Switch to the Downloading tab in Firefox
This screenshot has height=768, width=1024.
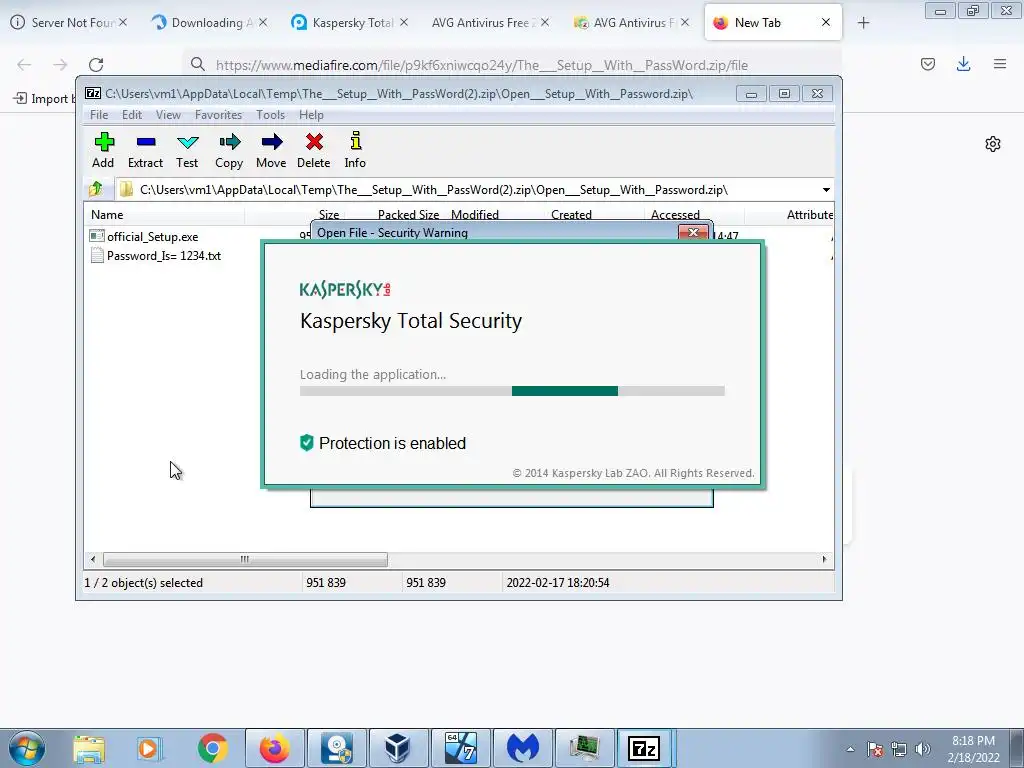209,23
